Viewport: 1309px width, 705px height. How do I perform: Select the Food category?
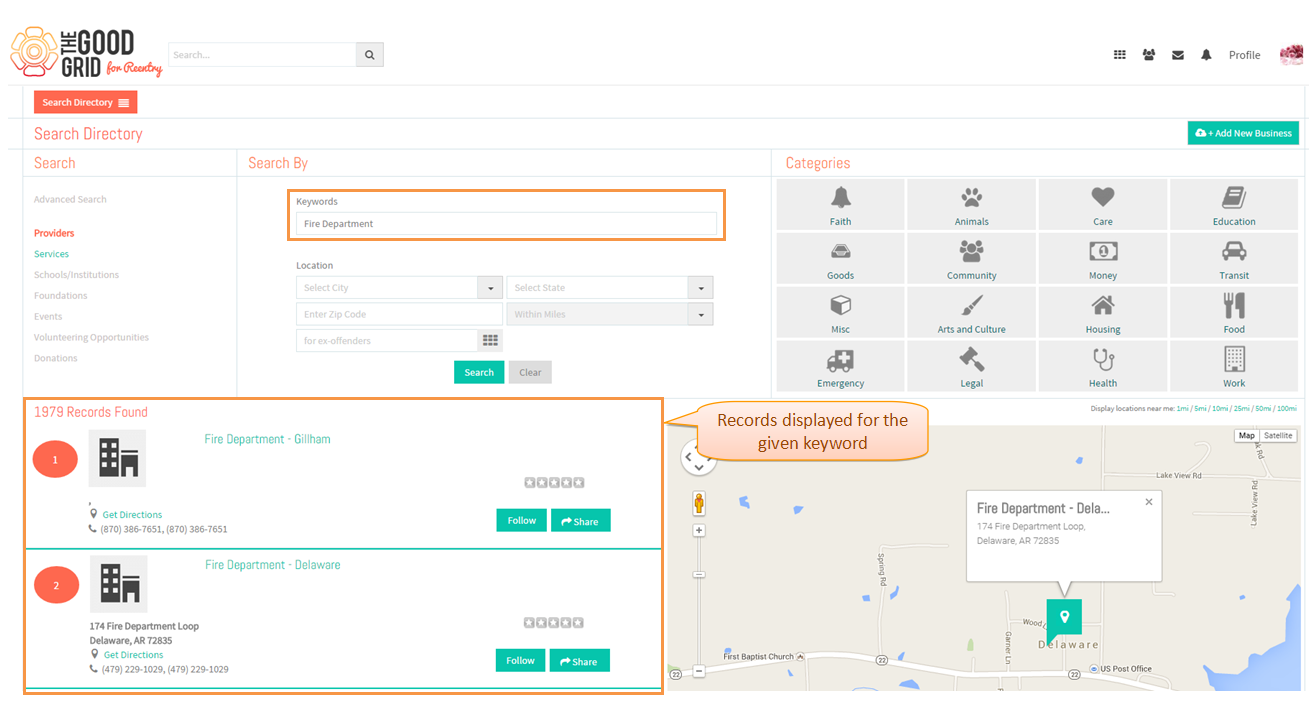click(x=1234, y=313)
